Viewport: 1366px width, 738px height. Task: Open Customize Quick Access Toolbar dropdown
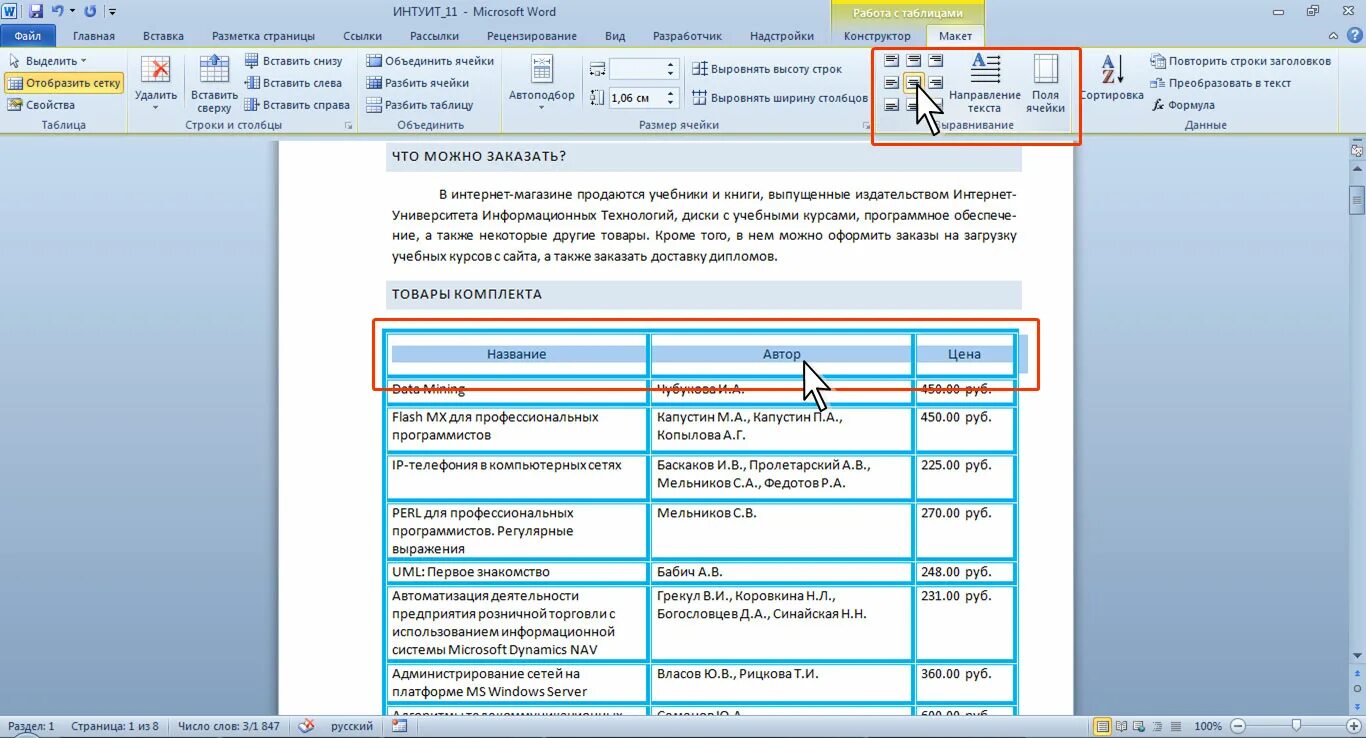click(111, 12)
